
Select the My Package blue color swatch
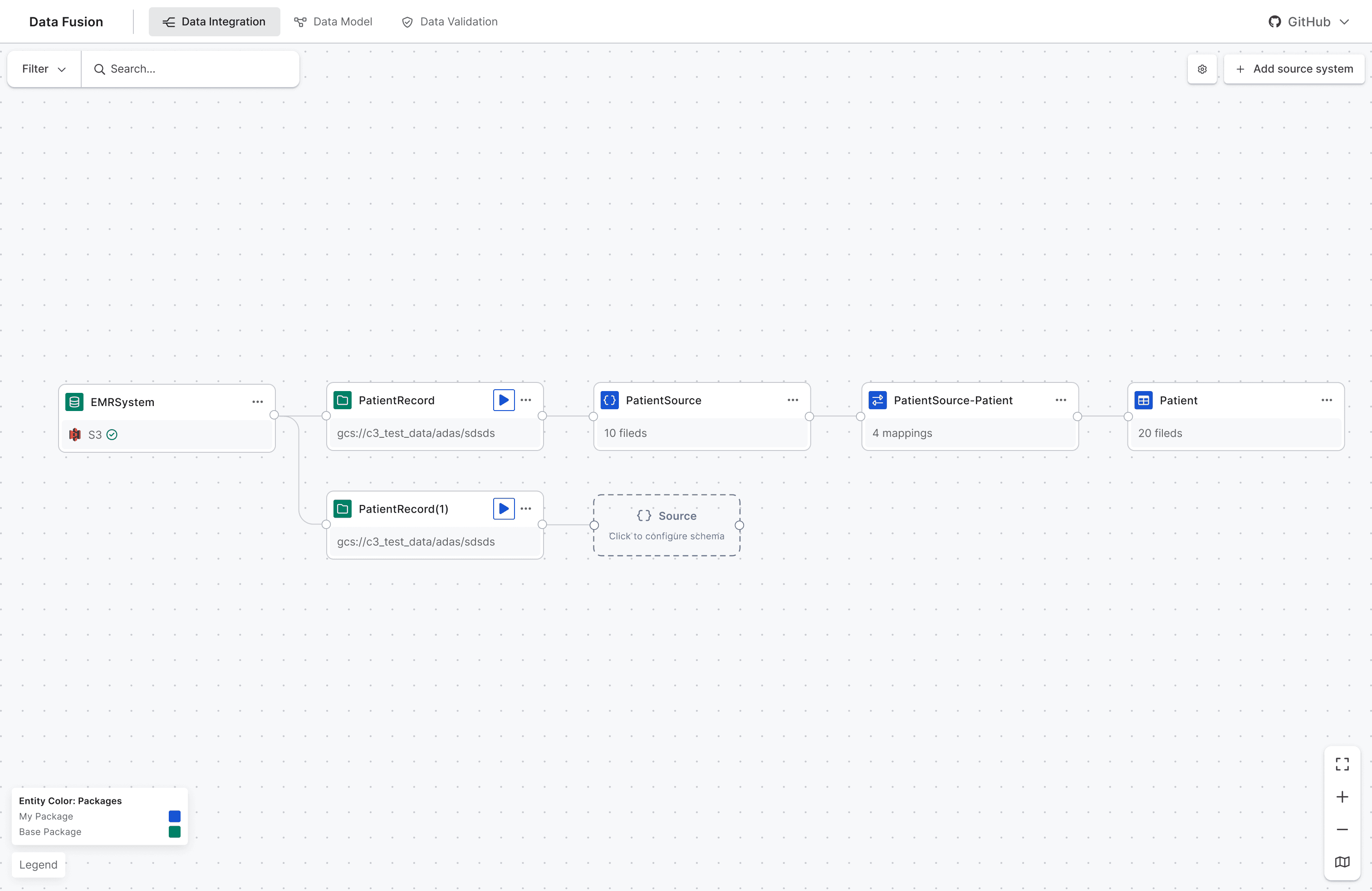175,816
